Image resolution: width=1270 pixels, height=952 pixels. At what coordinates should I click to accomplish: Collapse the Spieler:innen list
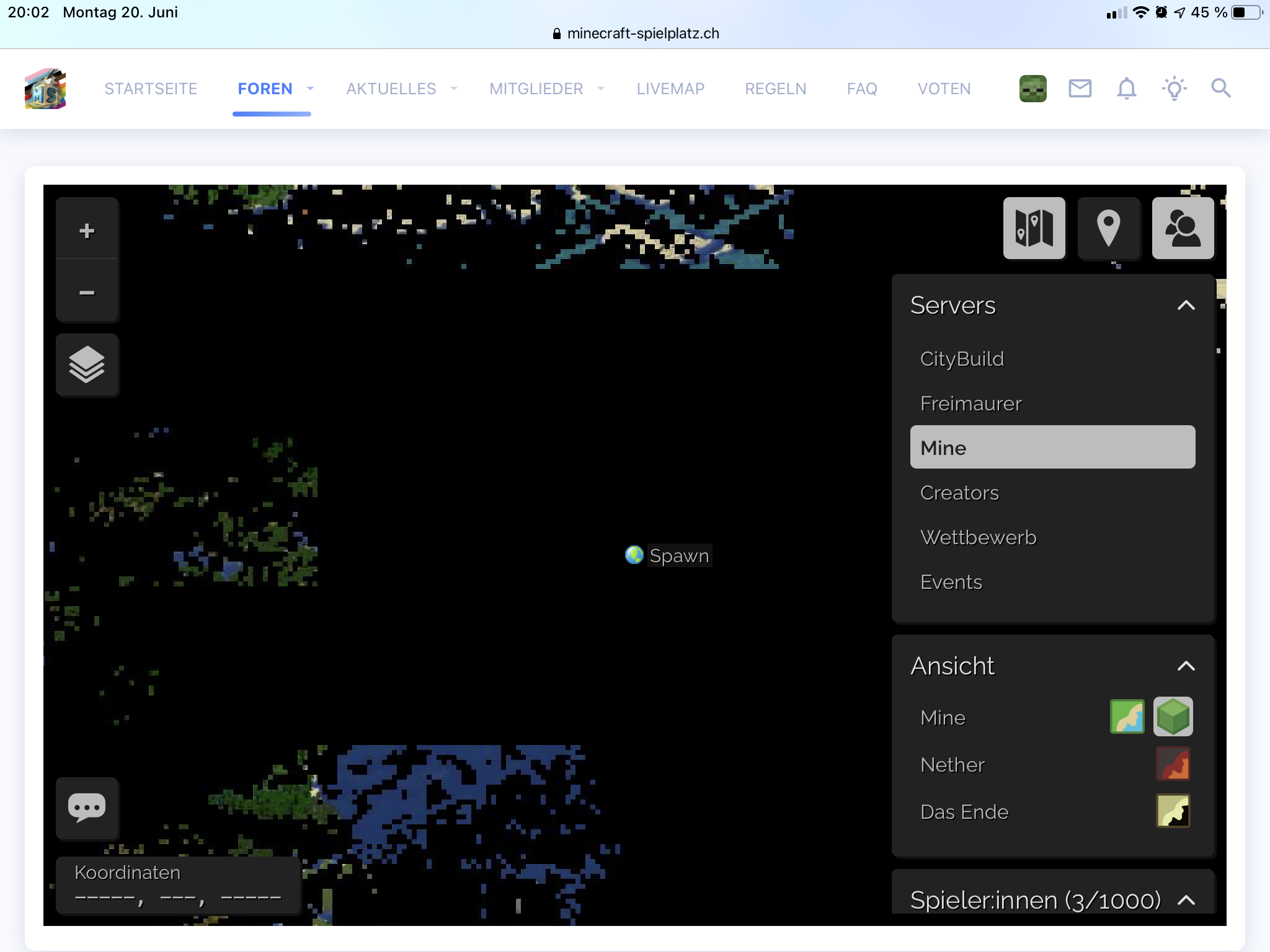(x=1186, y=901)
